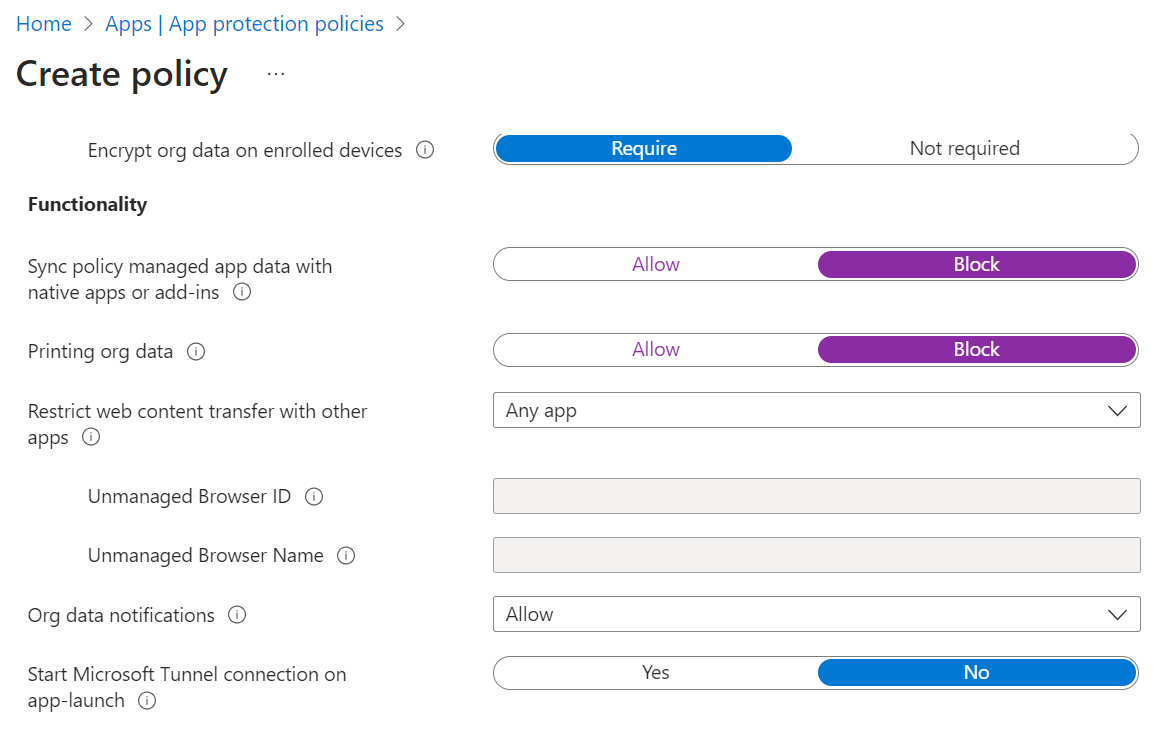Screen dimensions: 1171x736
Task: Navigate to Home via the breadcrumb
Action: tap(44, 23)
